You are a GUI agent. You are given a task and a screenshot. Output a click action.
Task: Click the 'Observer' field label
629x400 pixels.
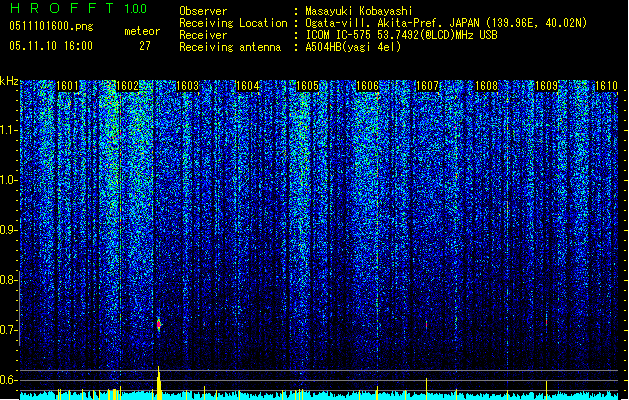(203, 11)
